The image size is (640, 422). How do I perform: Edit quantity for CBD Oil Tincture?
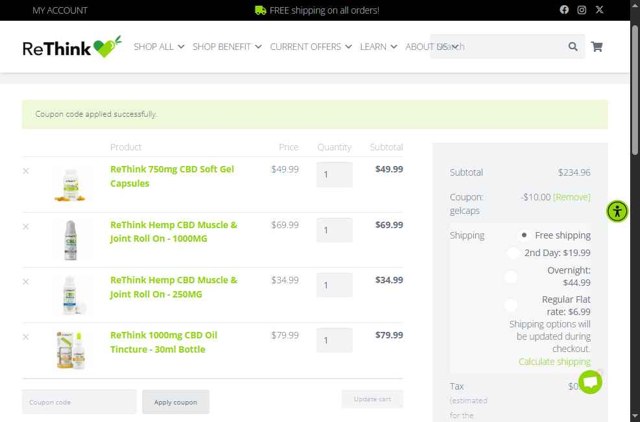[x=334, y=340]
